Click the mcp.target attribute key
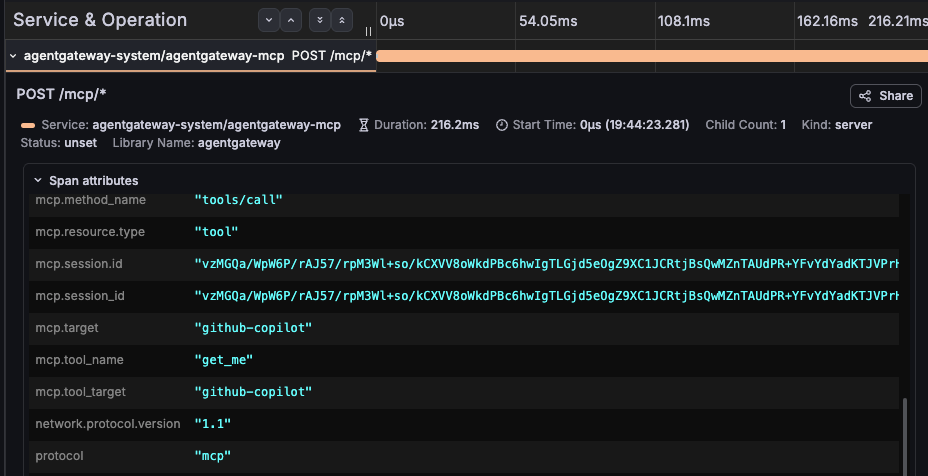The image size is (928, 476). (67, 328)
